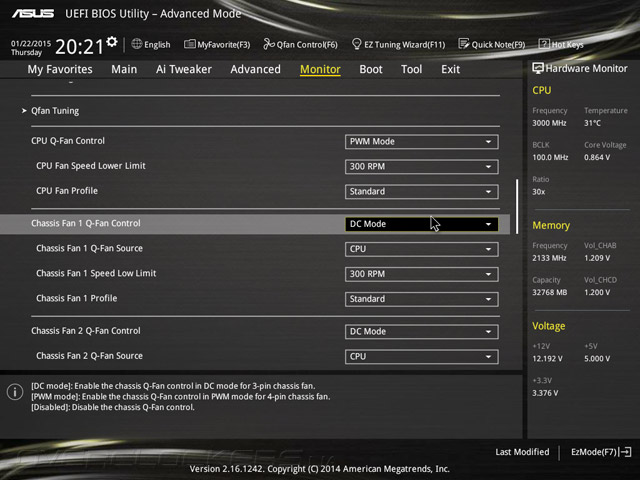640x480 pixels.
Task: Click the 12.192 V reading
Action: [x=547, y=358]
